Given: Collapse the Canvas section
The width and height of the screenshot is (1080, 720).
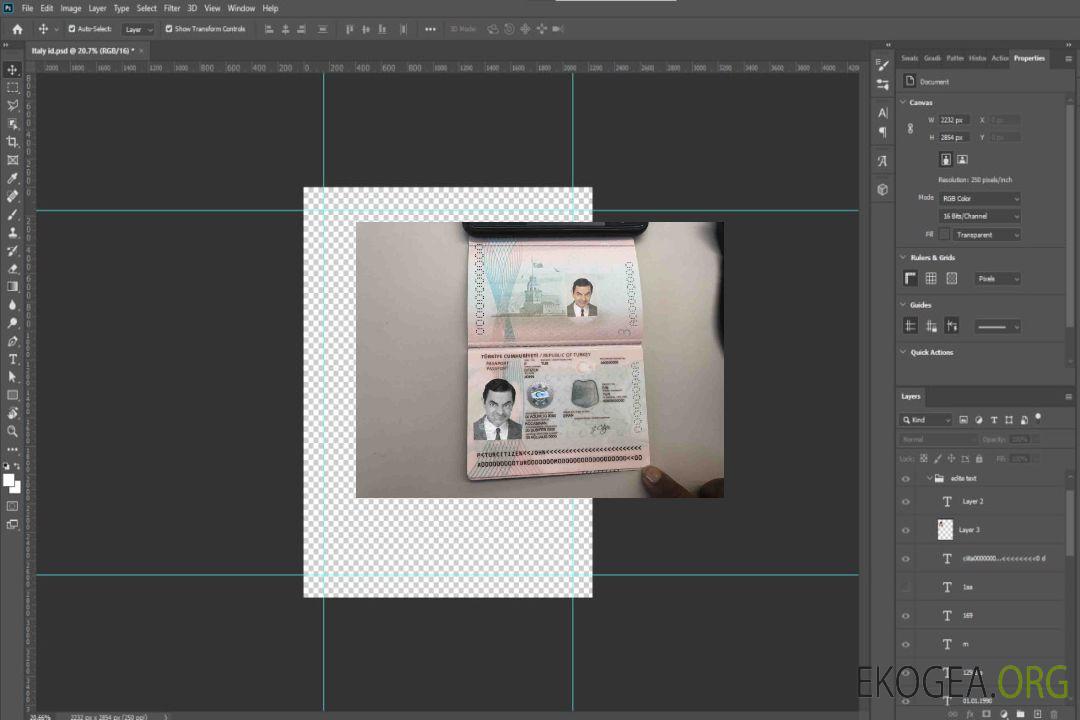Looking at the screenshot, I should click(x=903, y=102).
